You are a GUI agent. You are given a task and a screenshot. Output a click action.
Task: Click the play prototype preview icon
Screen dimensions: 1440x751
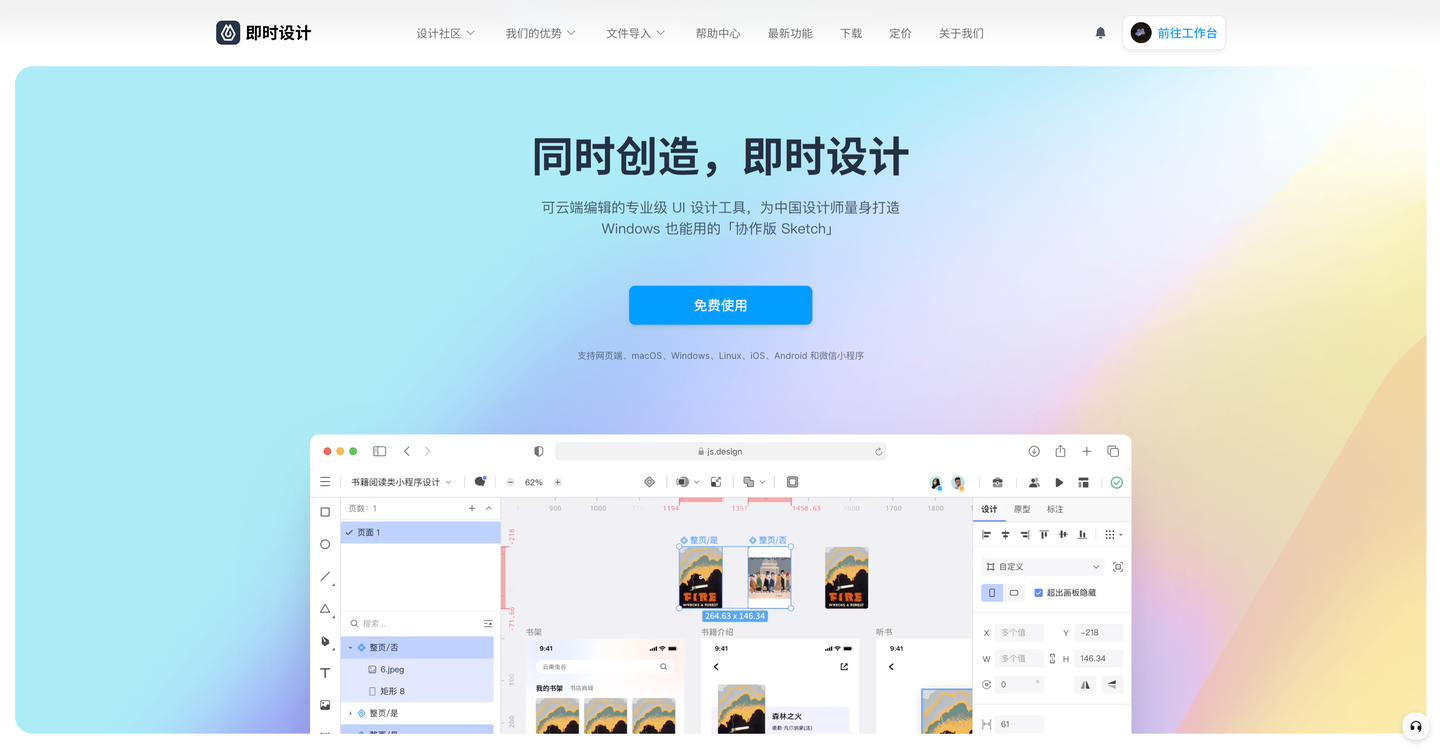pos(1059,482)
